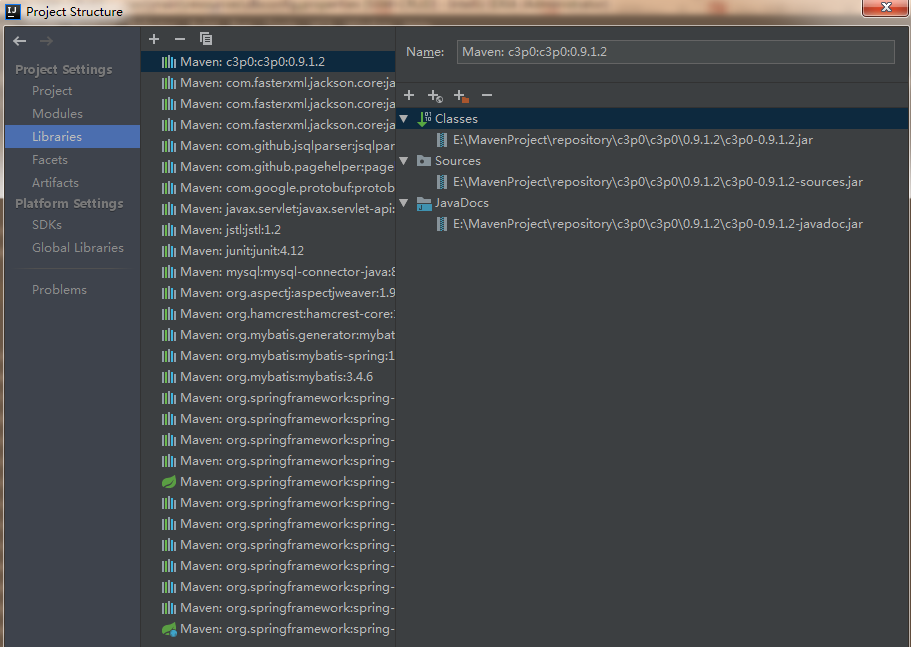Open Global Libraries settings

78,248
